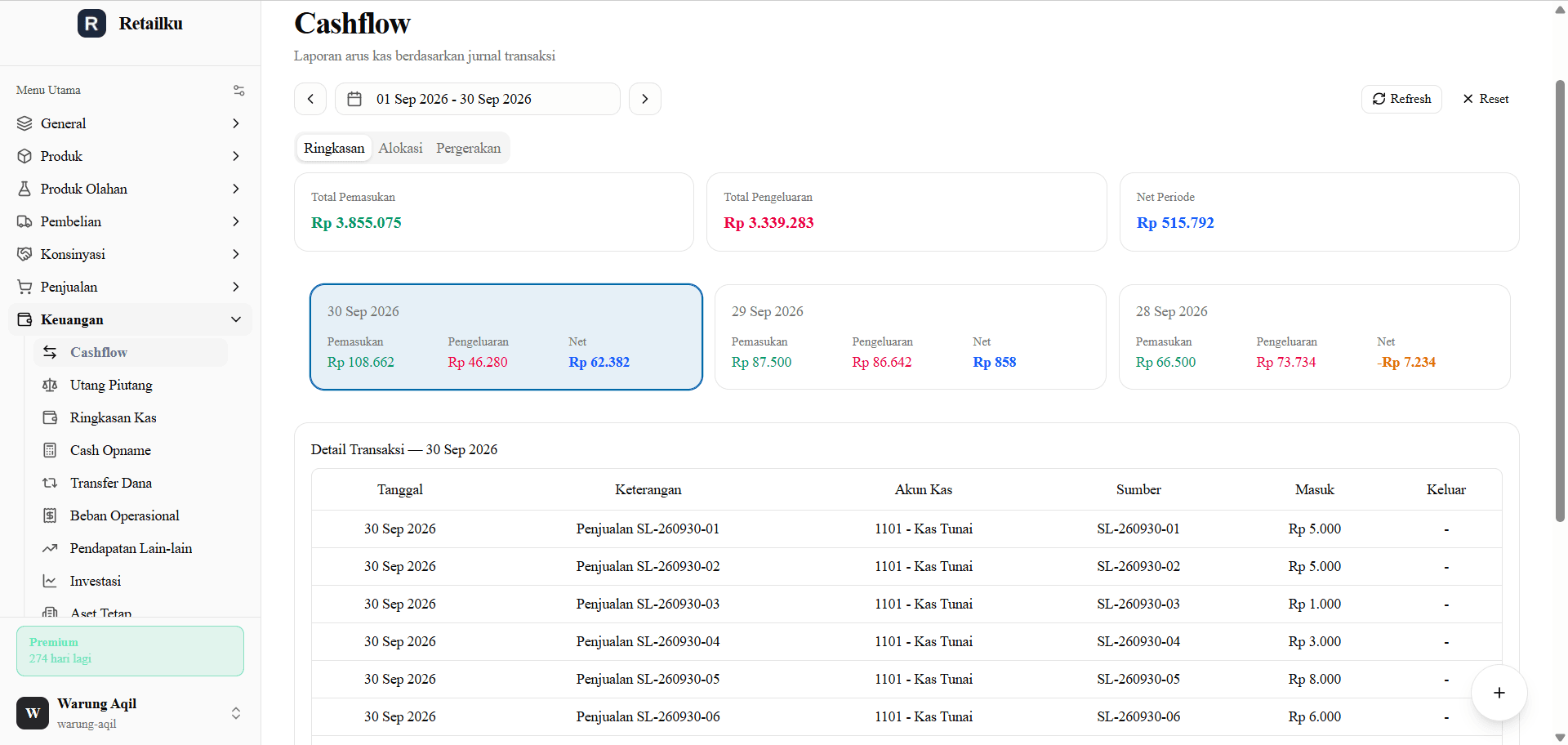The width and height of the screenshot is (1568, 745).
Task: Expand the Pembelian menu chevron
Action: (x=236, y=221)
